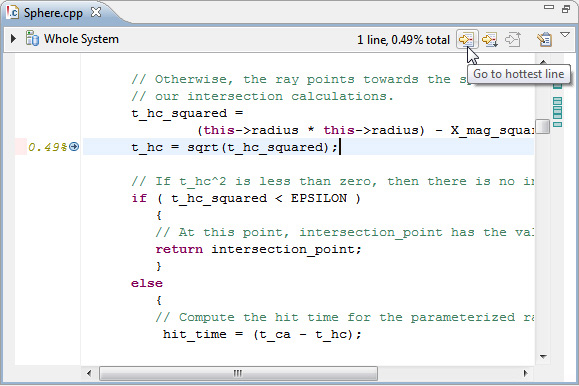Click the blue arrow marker beside 0.49%
The height and width of the screenshot is (386, 579).
74,147
